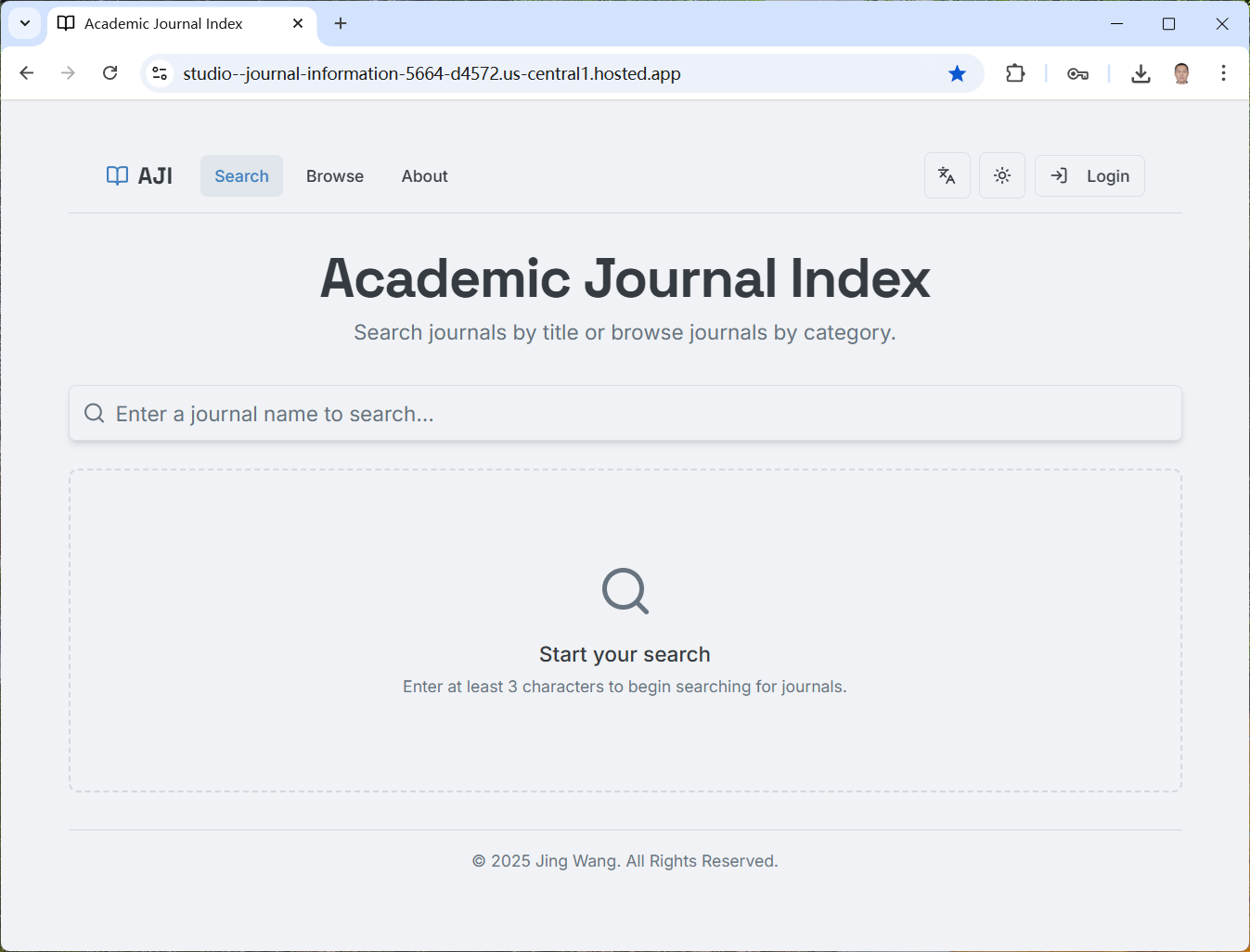1250x952 pixels.
Task: Open the browser Extensions puzzle icon
Action: [x=1015, y=73]
